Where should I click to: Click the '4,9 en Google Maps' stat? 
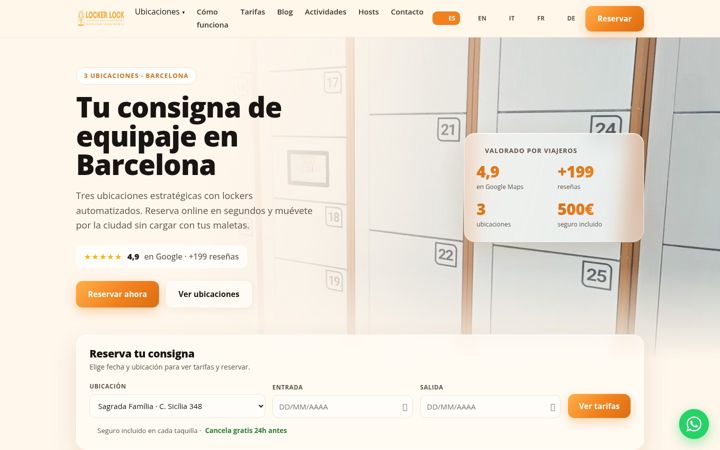coord(500,177)
